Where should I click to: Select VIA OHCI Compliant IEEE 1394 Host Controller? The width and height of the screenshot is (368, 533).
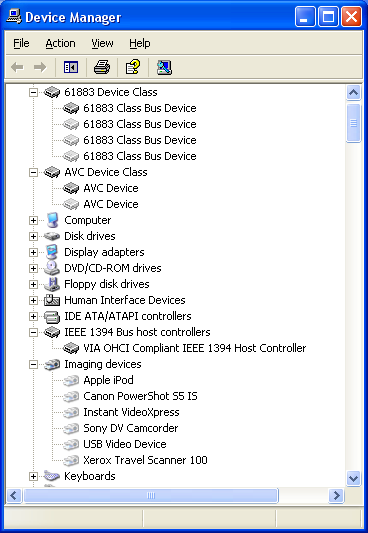click(195, 348)
